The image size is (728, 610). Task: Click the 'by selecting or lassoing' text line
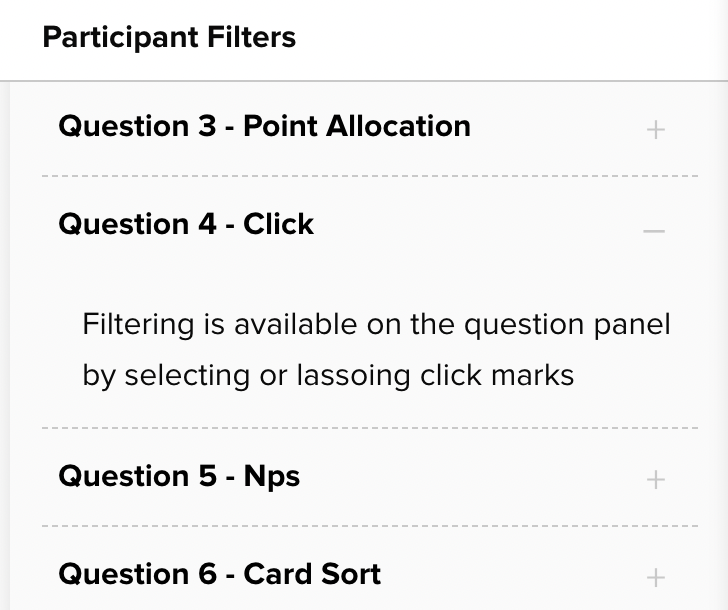click(x=328, y=376)
